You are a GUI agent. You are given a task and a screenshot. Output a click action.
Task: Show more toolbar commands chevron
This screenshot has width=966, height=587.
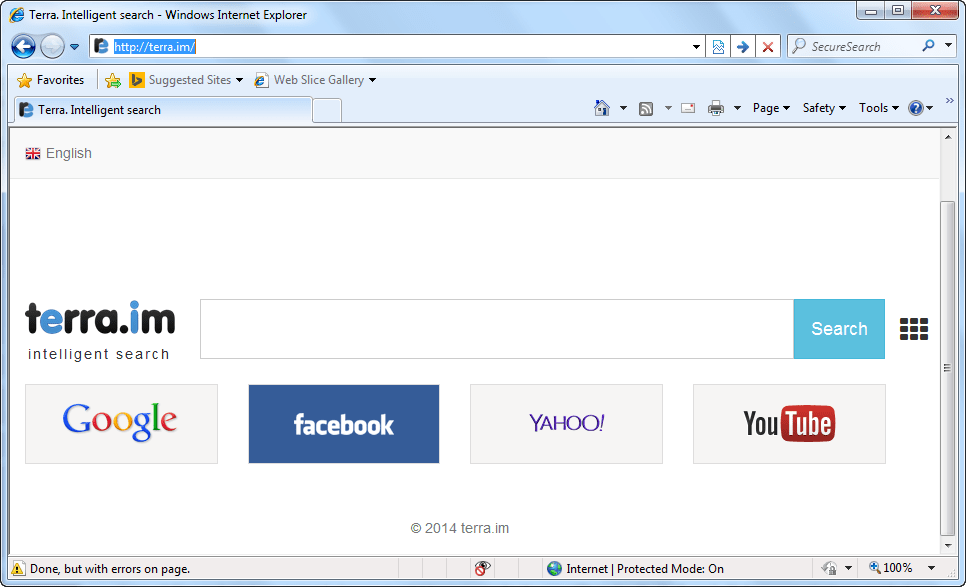[x=949, y=100]
